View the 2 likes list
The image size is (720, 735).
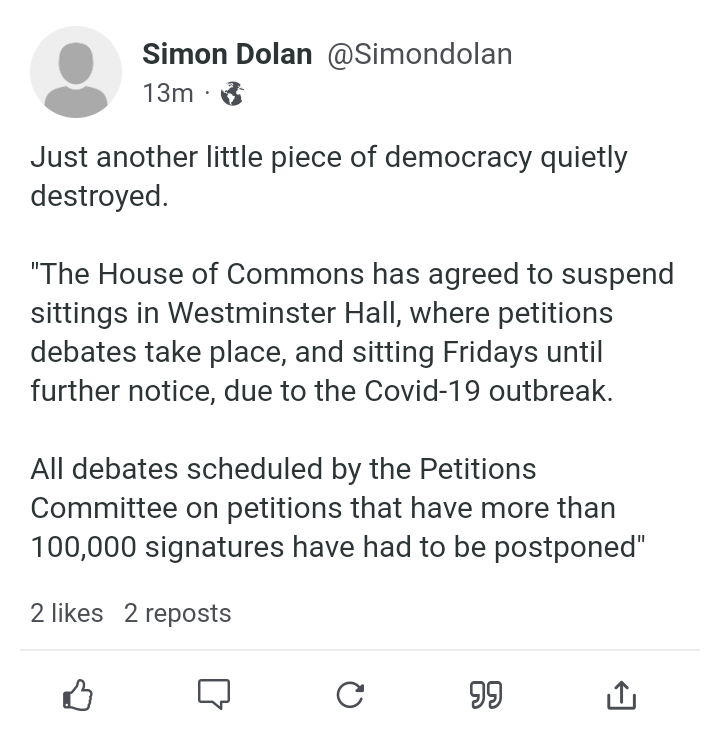(67, 613)
